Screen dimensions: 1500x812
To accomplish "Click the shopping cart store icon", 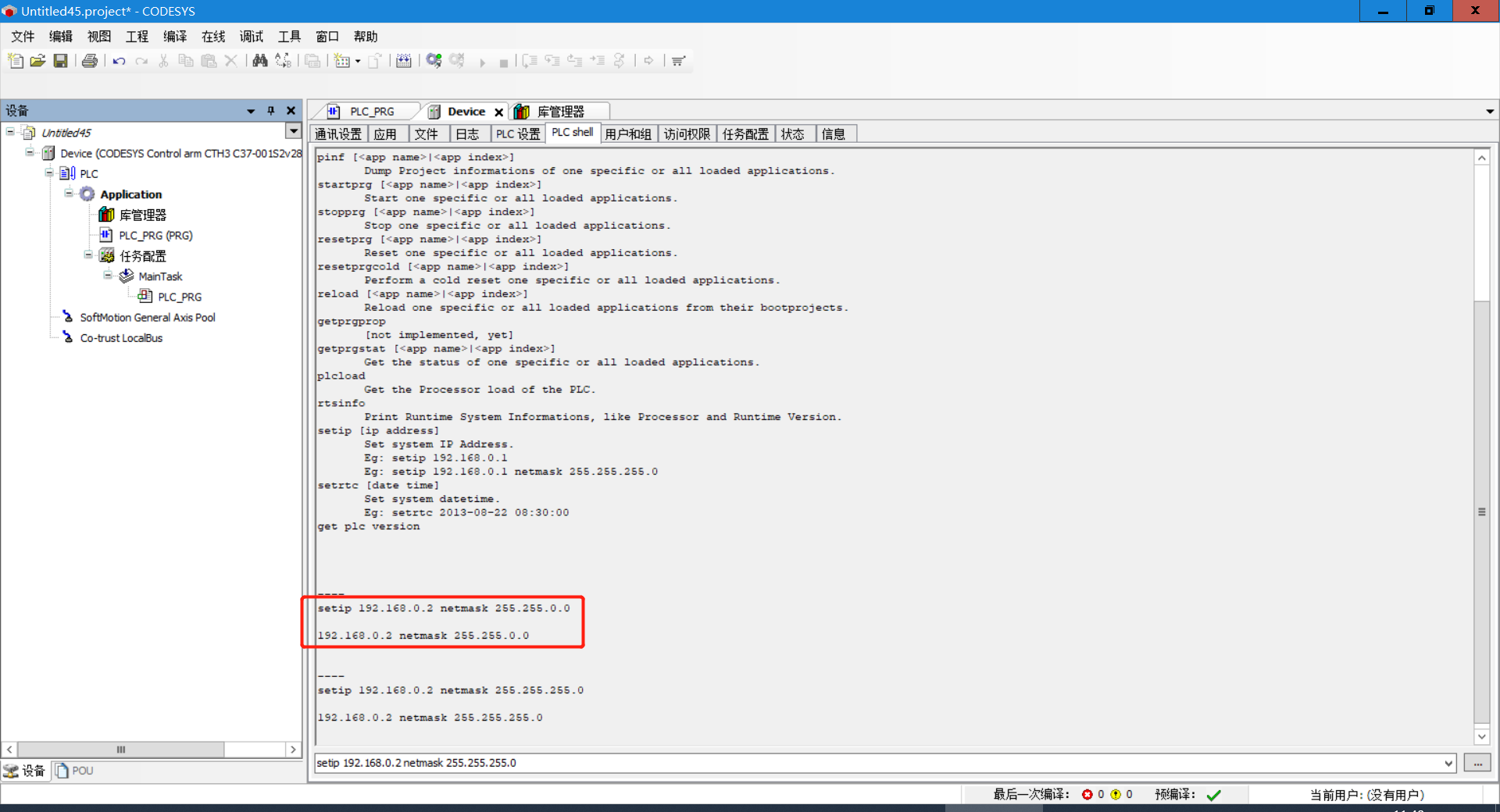I will (678, 61).
